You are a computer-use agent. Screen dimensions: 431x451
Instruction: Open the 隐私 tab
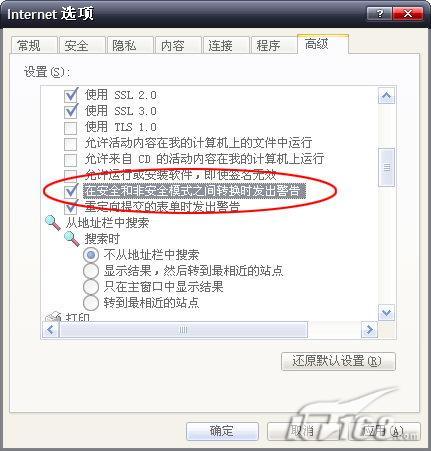click(x=130, y=45)
